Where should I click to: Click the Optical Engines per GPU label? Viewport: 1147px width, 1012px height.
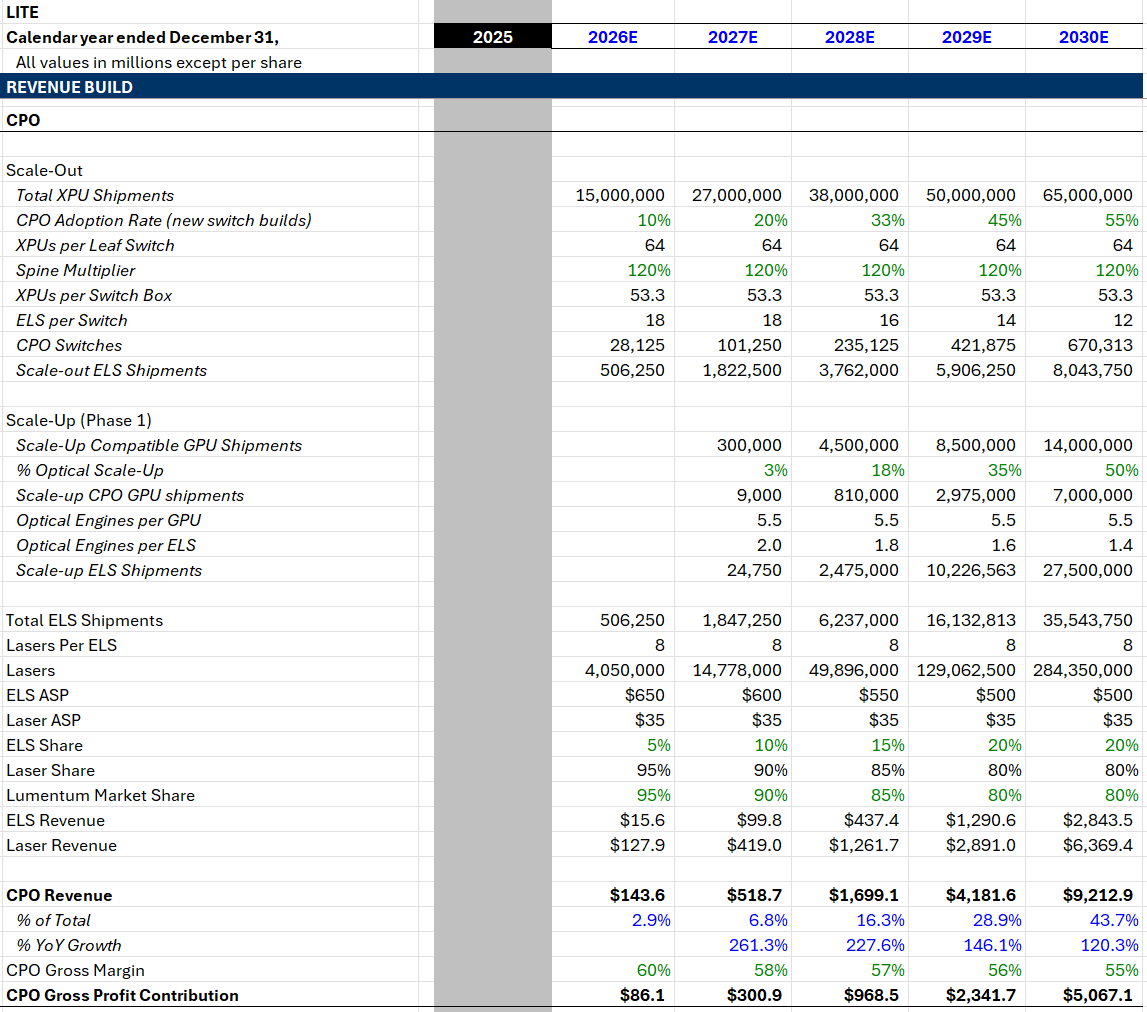[108, 520]
